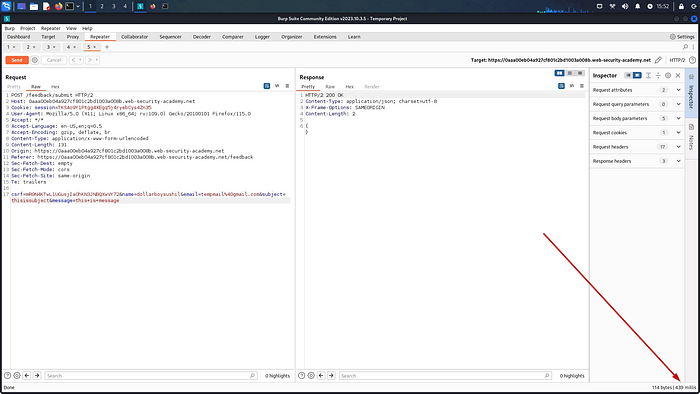
Task: Switch to Repeater tab 4
Action: [68, 47]
